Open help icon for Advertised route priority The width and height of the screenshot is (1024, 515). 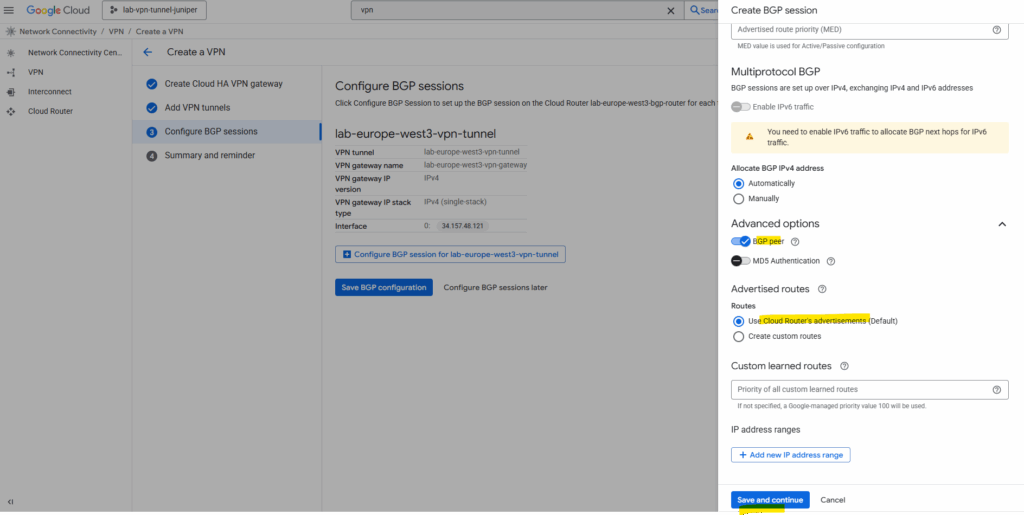tap(997, 30)
